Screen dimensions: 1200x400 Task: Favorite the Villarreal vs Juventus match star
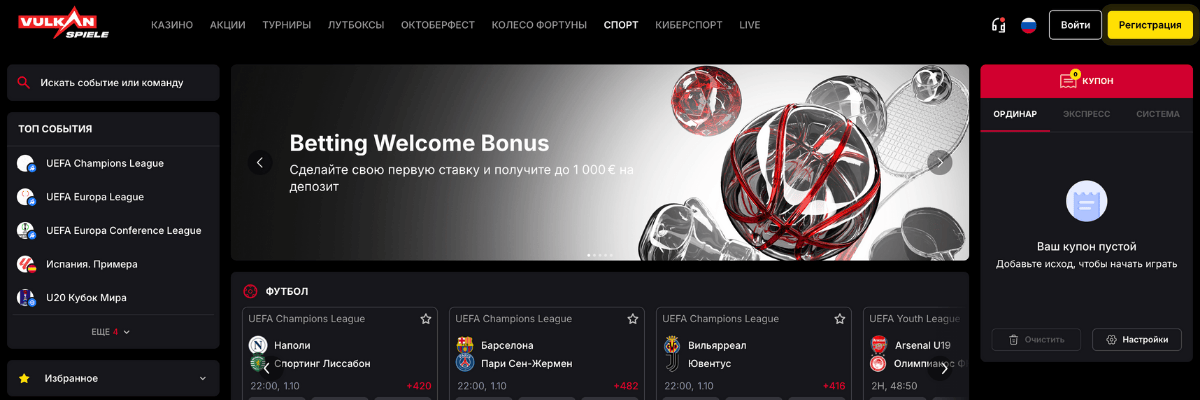click(x=839, y=319)
